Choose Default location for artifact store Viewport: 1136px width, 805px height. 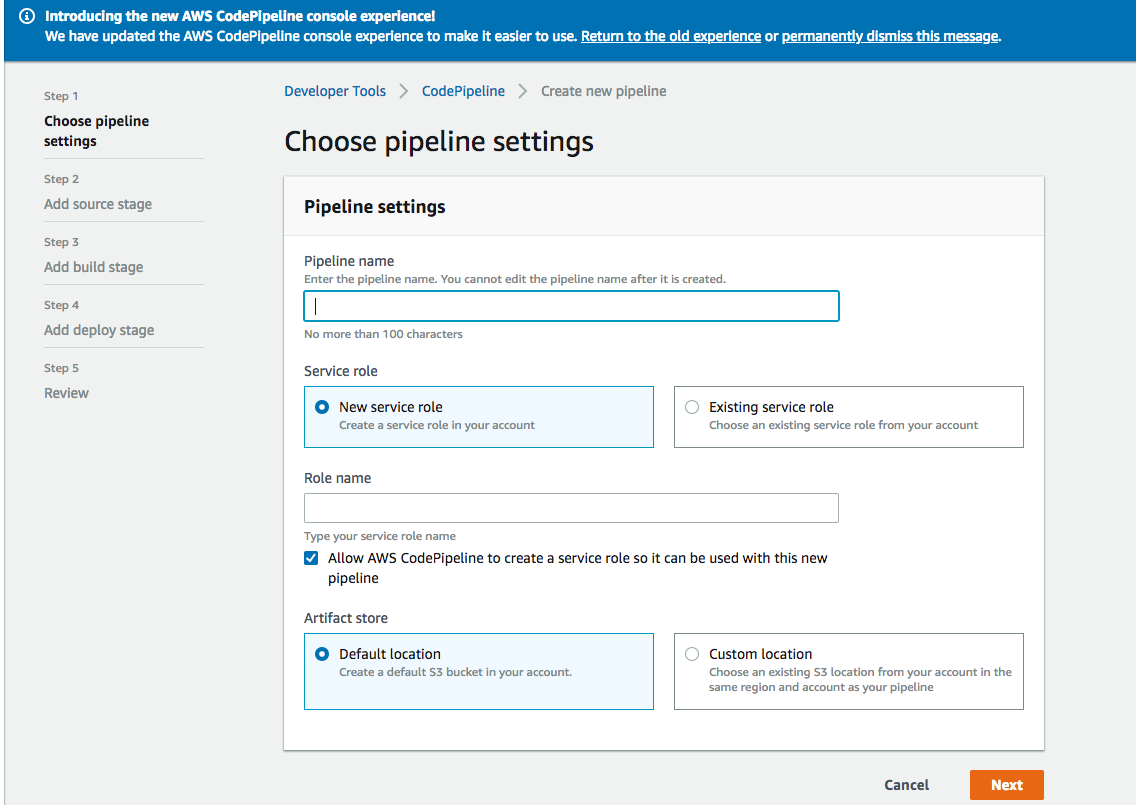point(322,654)
